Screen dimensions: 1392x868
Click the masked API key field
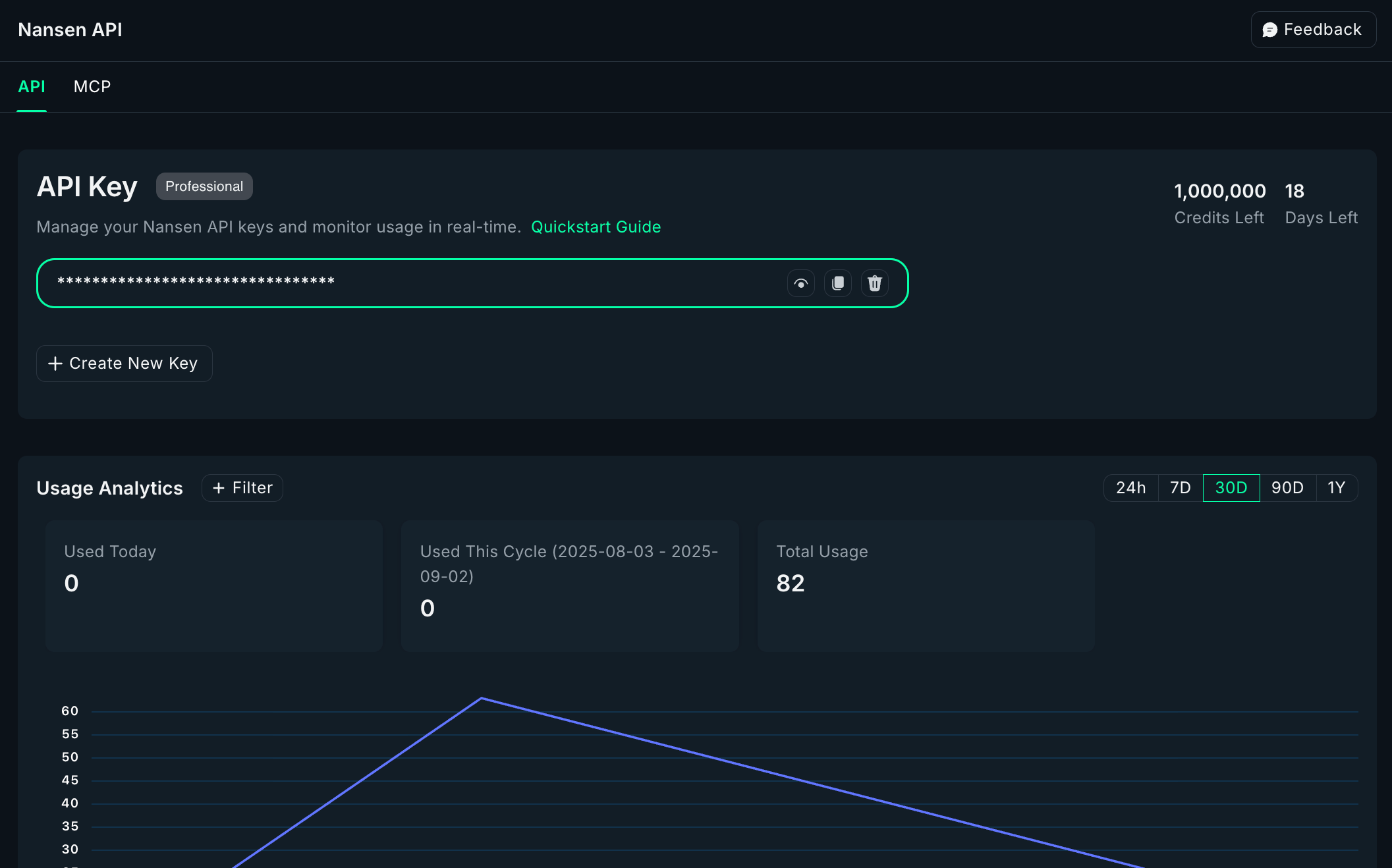[395, 283]
